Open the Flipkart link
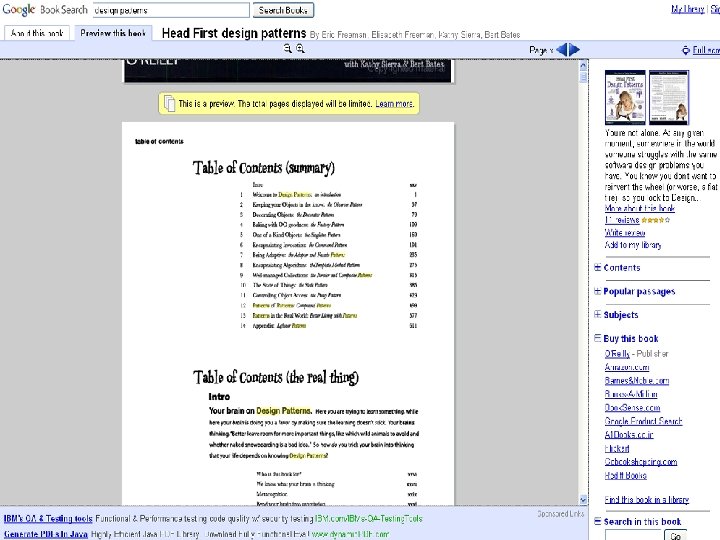 coord(617,448)
